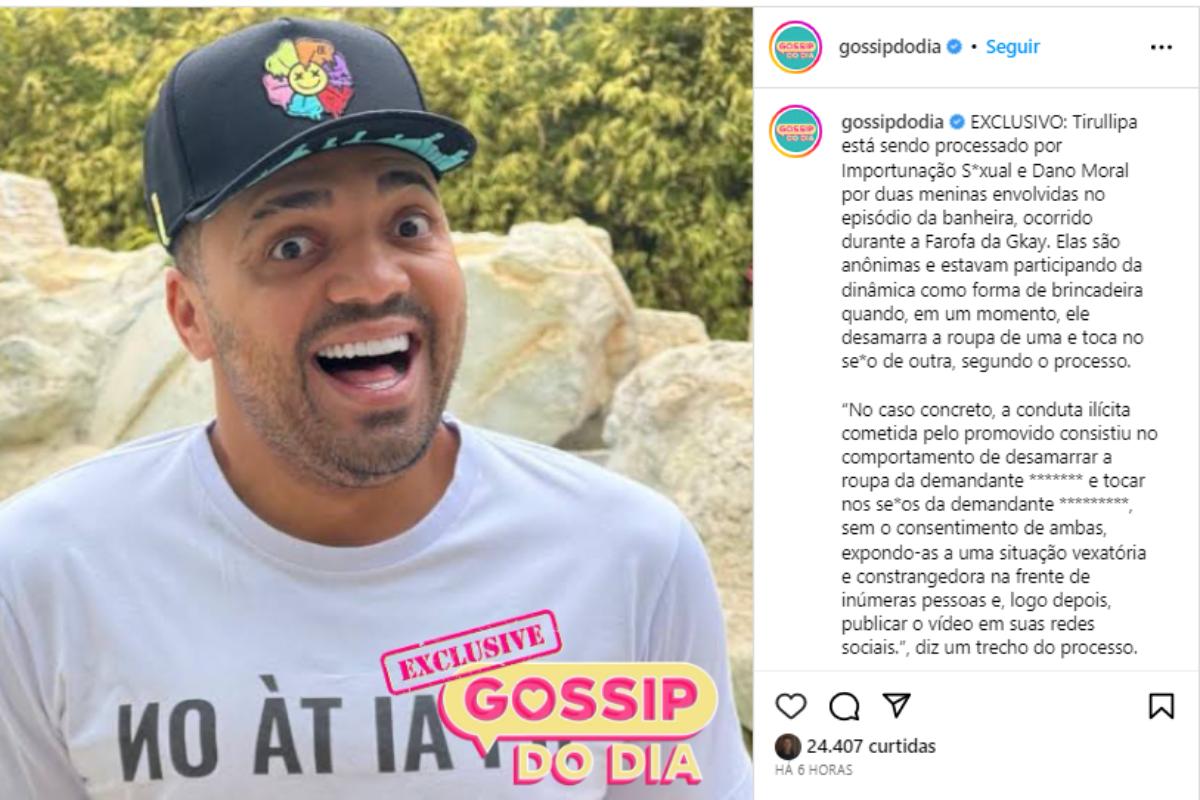This screenshot has height=800, width=1200.
Task: Like the post with heart icon
Action: point(790,706)
